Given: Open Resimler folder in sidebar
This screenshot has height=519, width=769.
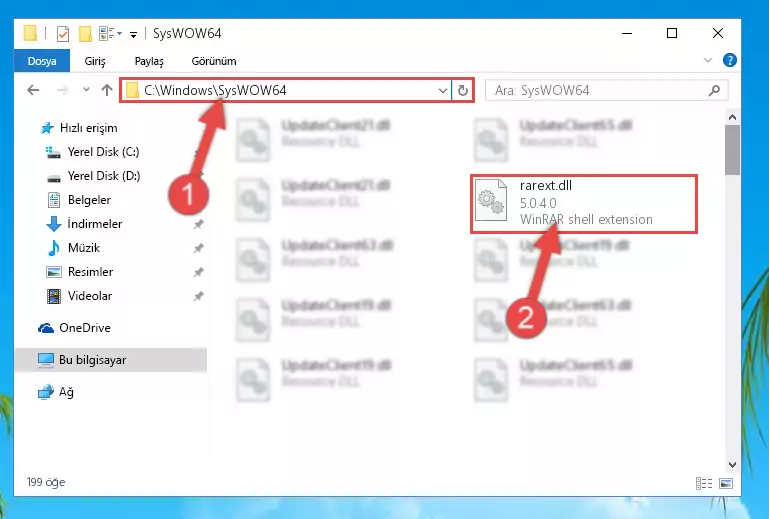Looking at the screenshot, I should (79, 272).
